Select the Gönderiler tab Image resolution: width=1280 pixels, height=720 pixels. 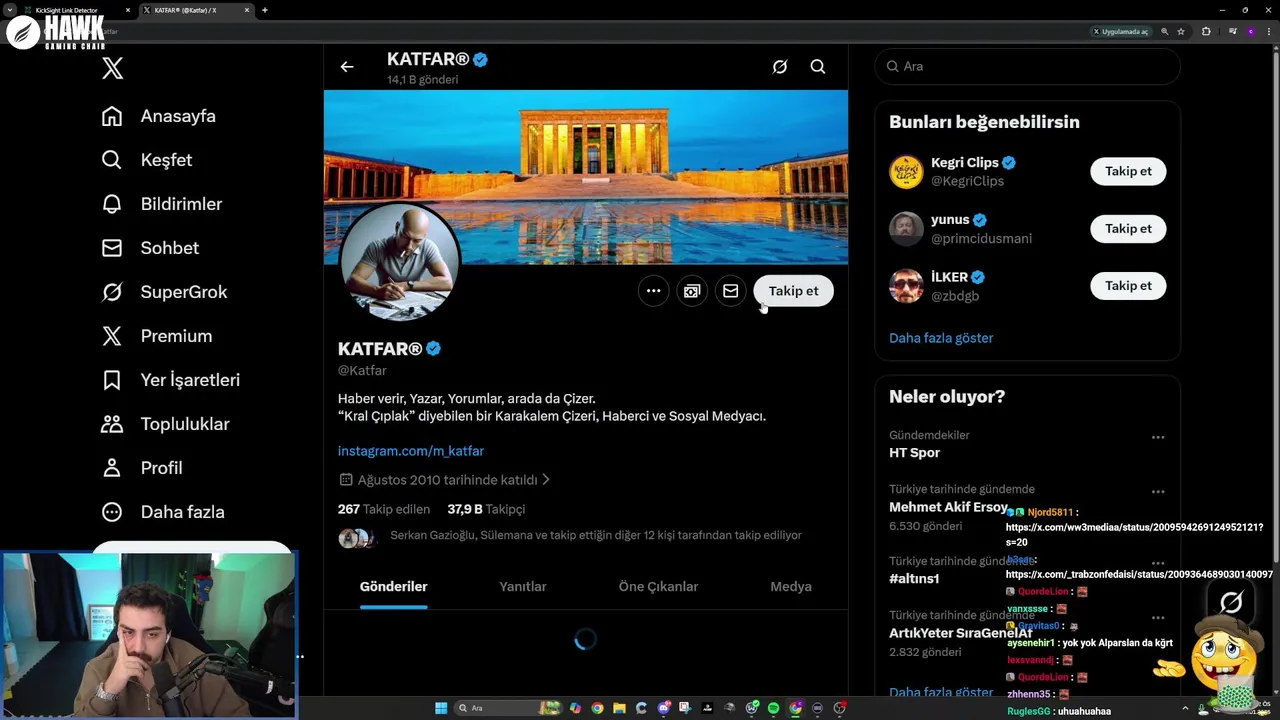click(393, 587)
